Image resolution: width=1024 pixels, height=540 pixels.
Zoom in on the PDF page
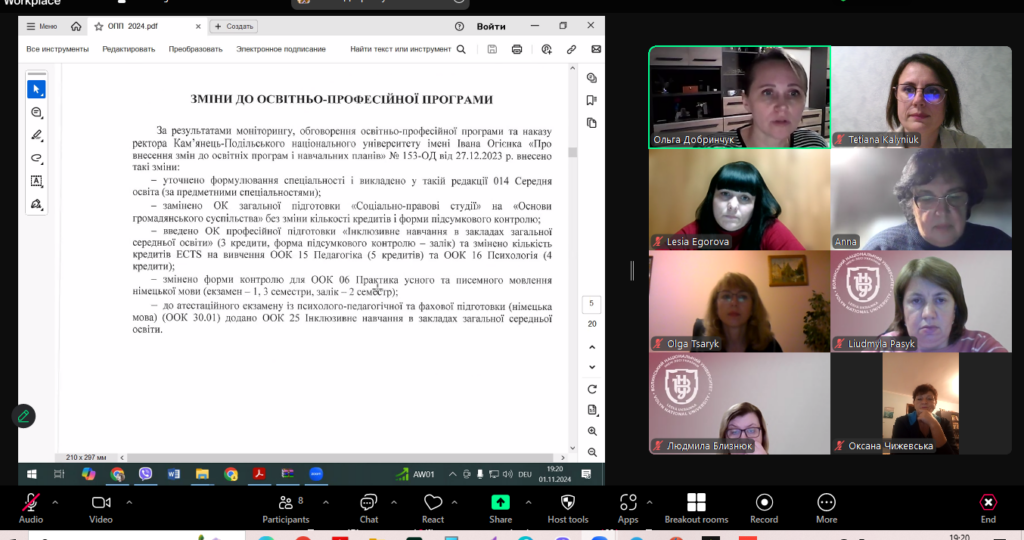pos(592,430)
